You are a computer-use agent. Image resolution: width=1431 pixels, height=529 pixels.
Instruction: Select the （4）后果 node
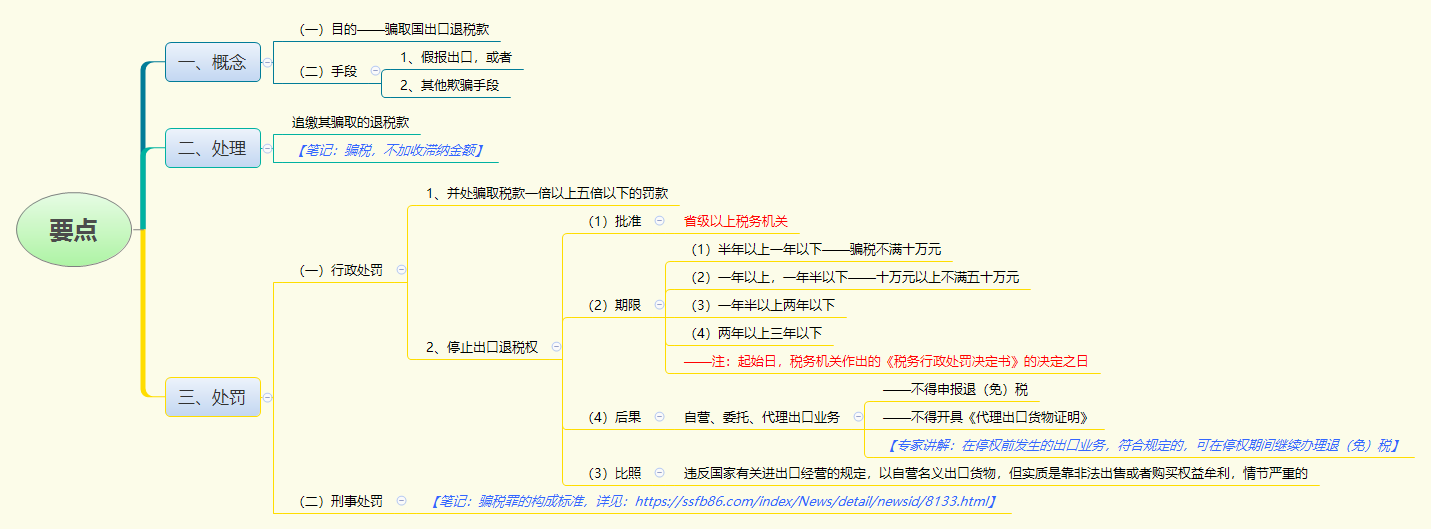614,417
